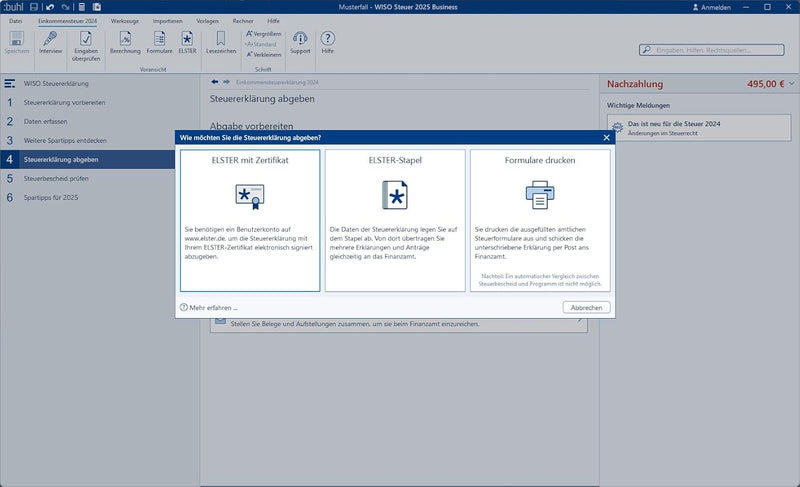Screen dimensions: 800x487
Task: Open the Werkzeuge tab
Action: (x=124, y=21)
